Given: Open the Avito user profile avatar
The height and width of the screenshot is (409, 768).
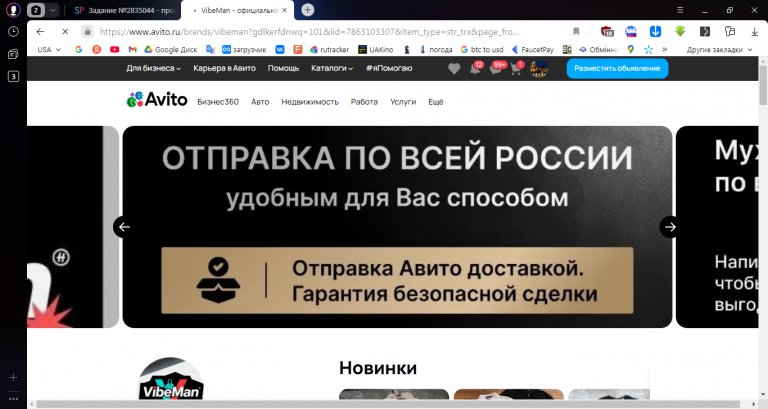Looking at the screenshot, I should tap(539, 69).
